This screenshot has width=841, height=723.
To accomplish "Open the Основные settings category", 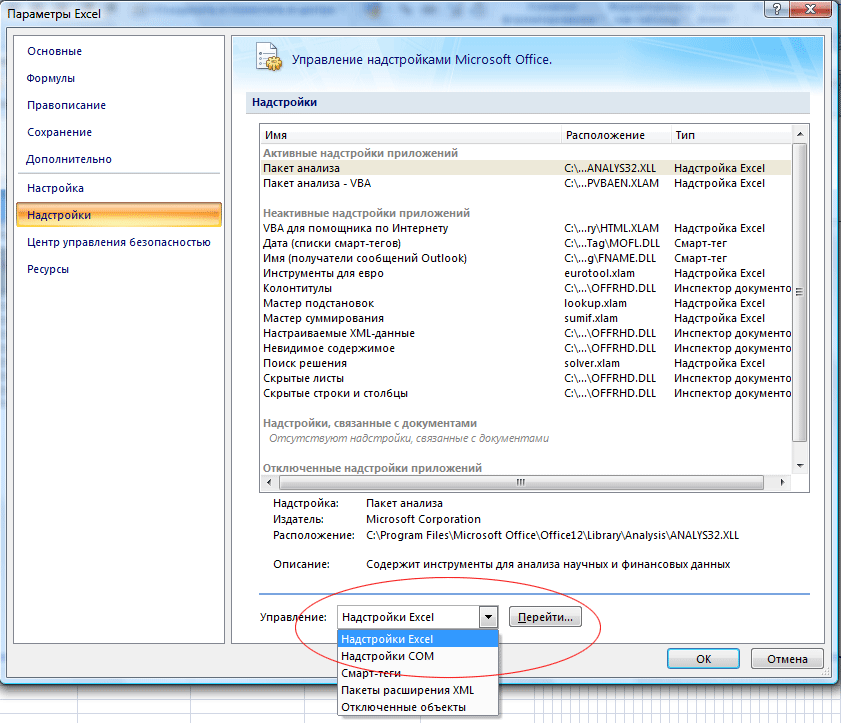I will [x=55, y=51].
